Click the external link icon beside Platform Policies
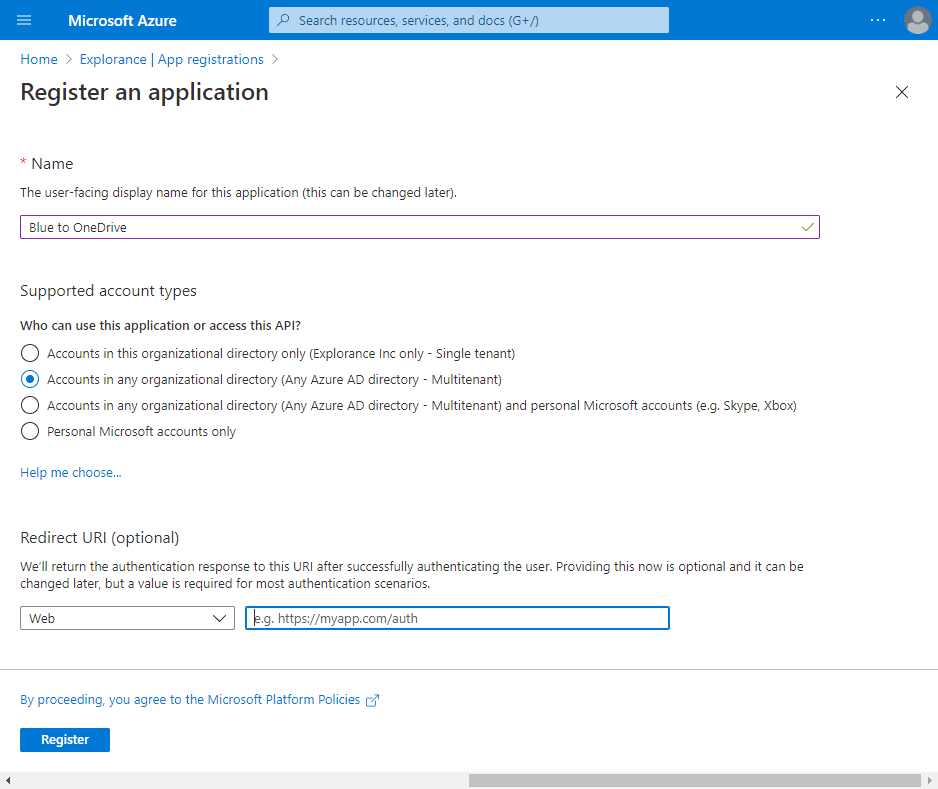This screenshot has height=789, width=938. pos(373,701)
